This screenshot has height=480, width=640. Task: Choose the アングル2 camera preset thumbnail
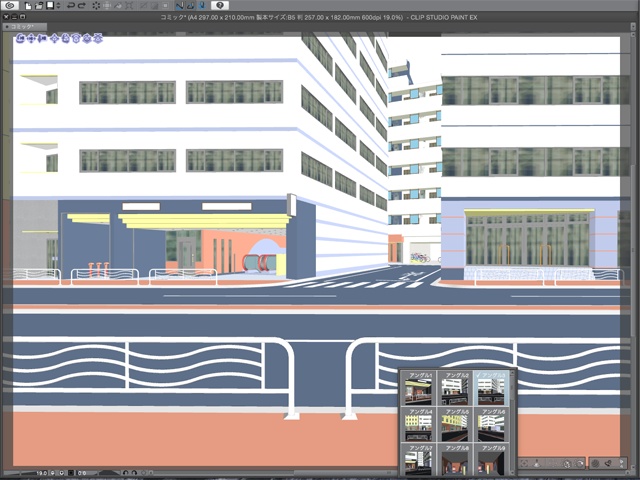pos(455,388)
